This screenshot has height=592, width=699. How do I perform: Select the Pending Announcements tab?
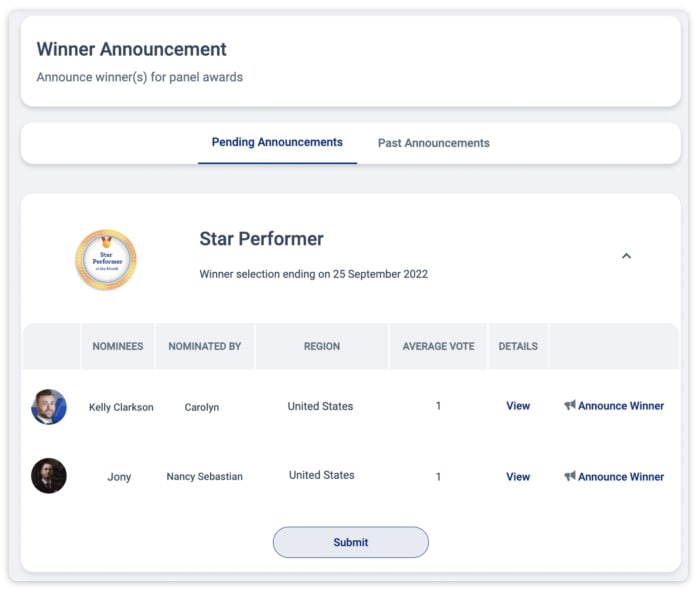(277, 142)
